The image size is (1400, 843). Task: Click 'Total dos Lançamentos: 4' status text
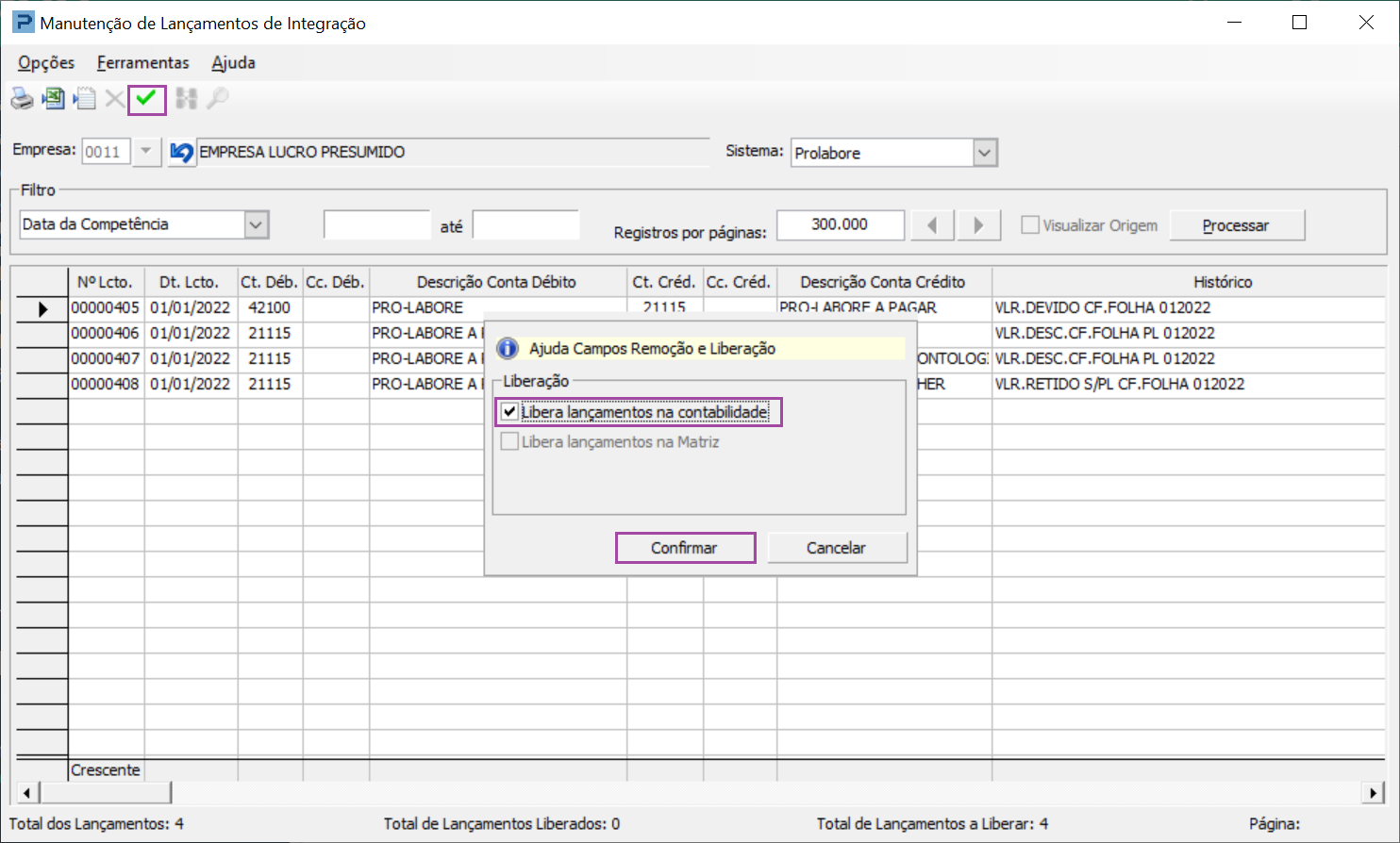pos(96,824)
